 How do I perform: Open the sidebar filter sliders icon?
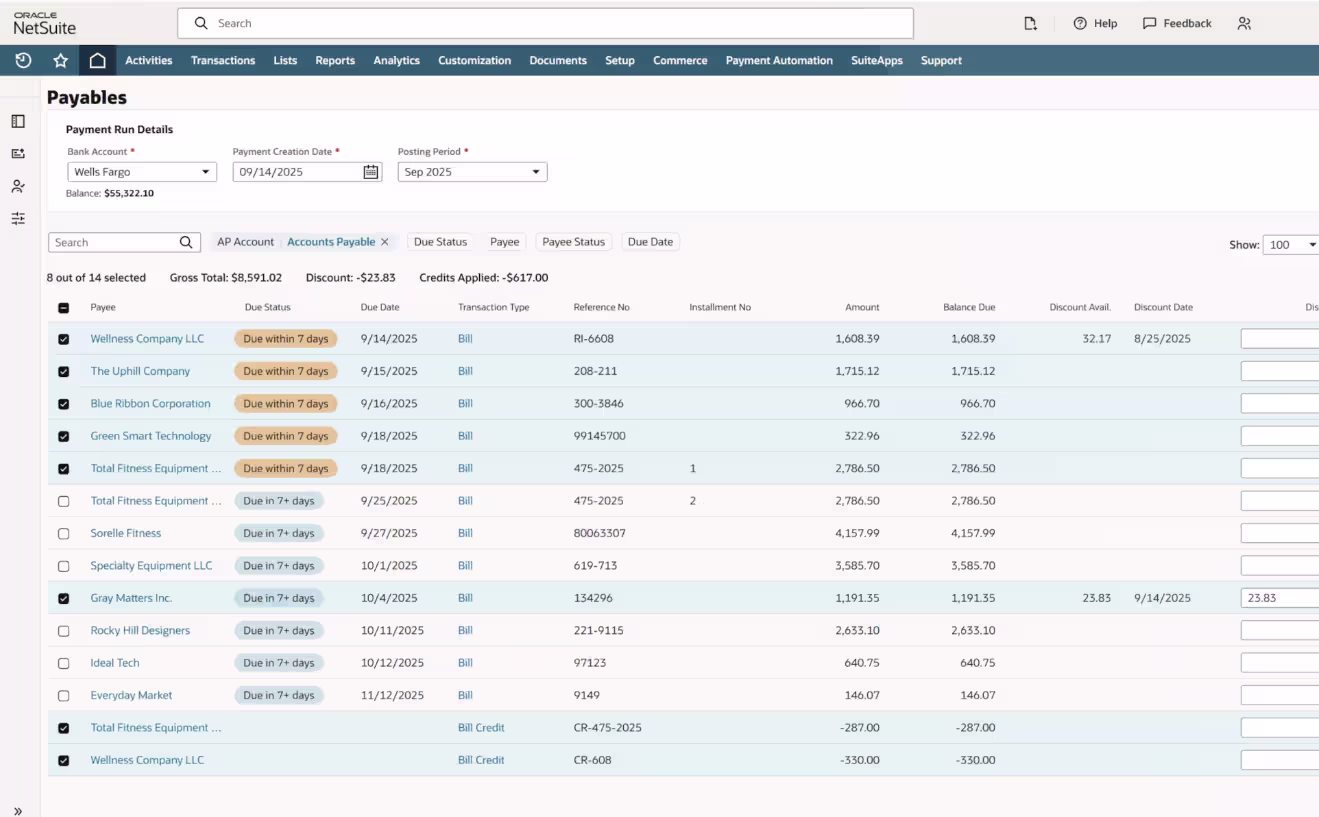tap(18, 218)
